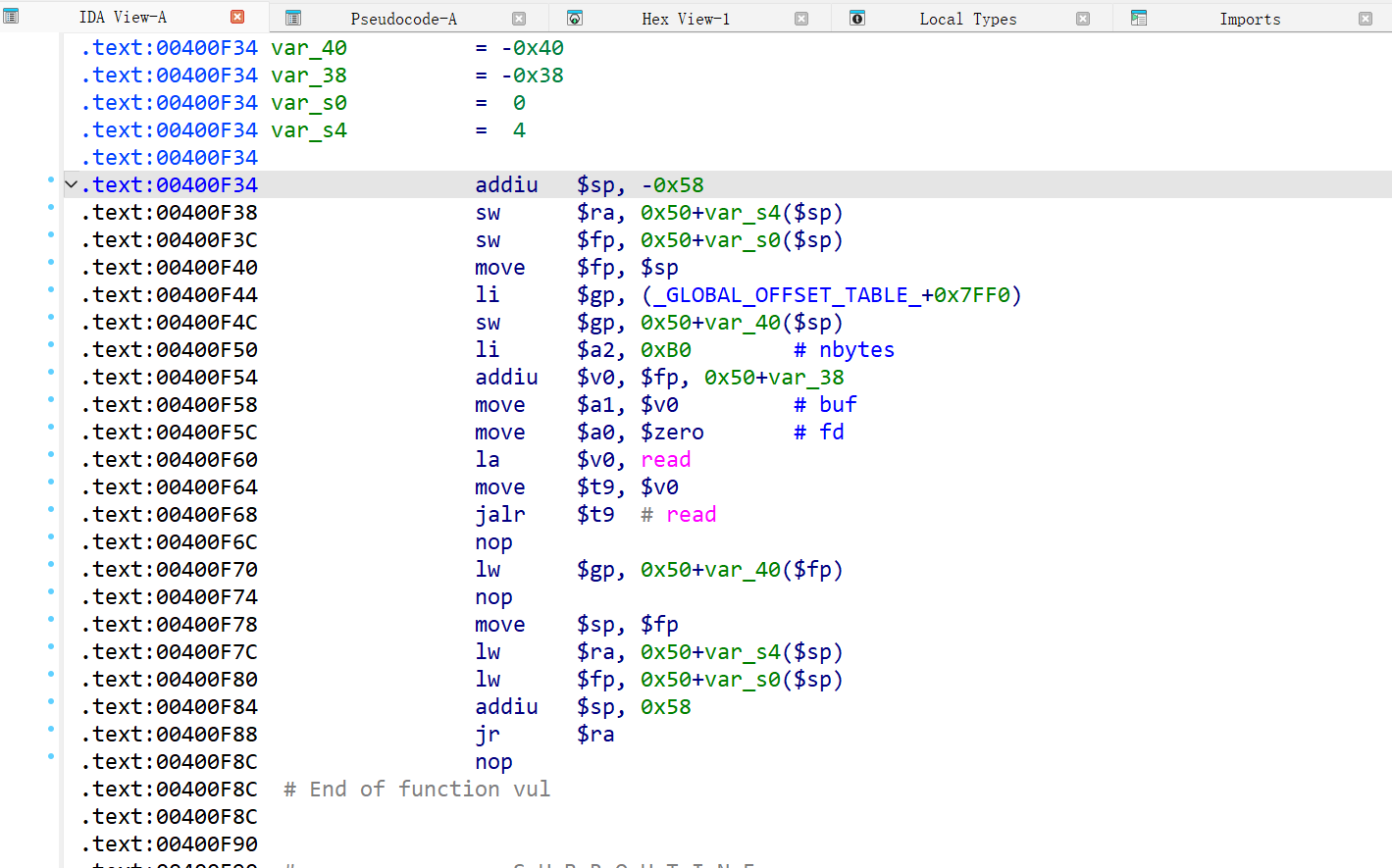
Task: Click the lw mnemonic at 00400F7C
Action: (x=488, y=652)
